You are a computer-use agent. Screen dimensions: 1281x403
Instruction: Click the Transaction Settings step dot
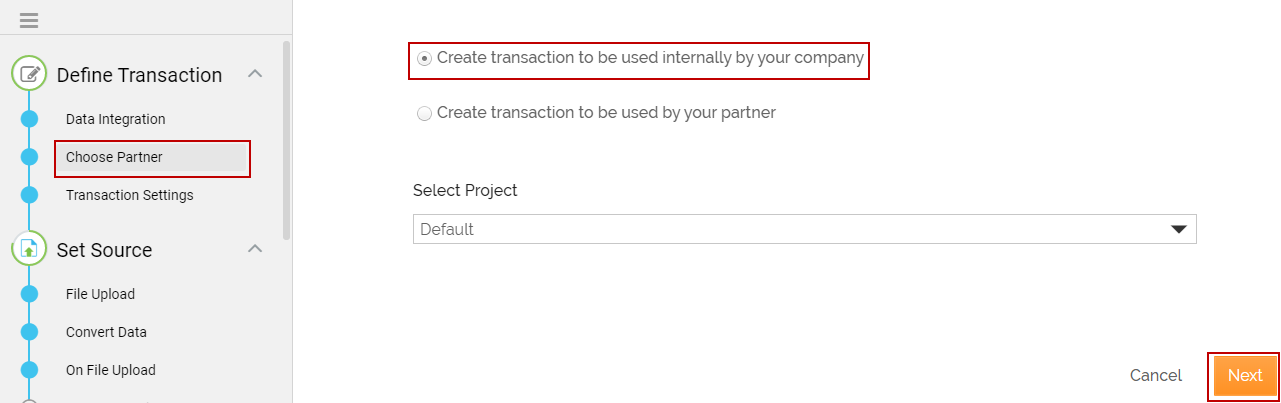coord(29,195)
